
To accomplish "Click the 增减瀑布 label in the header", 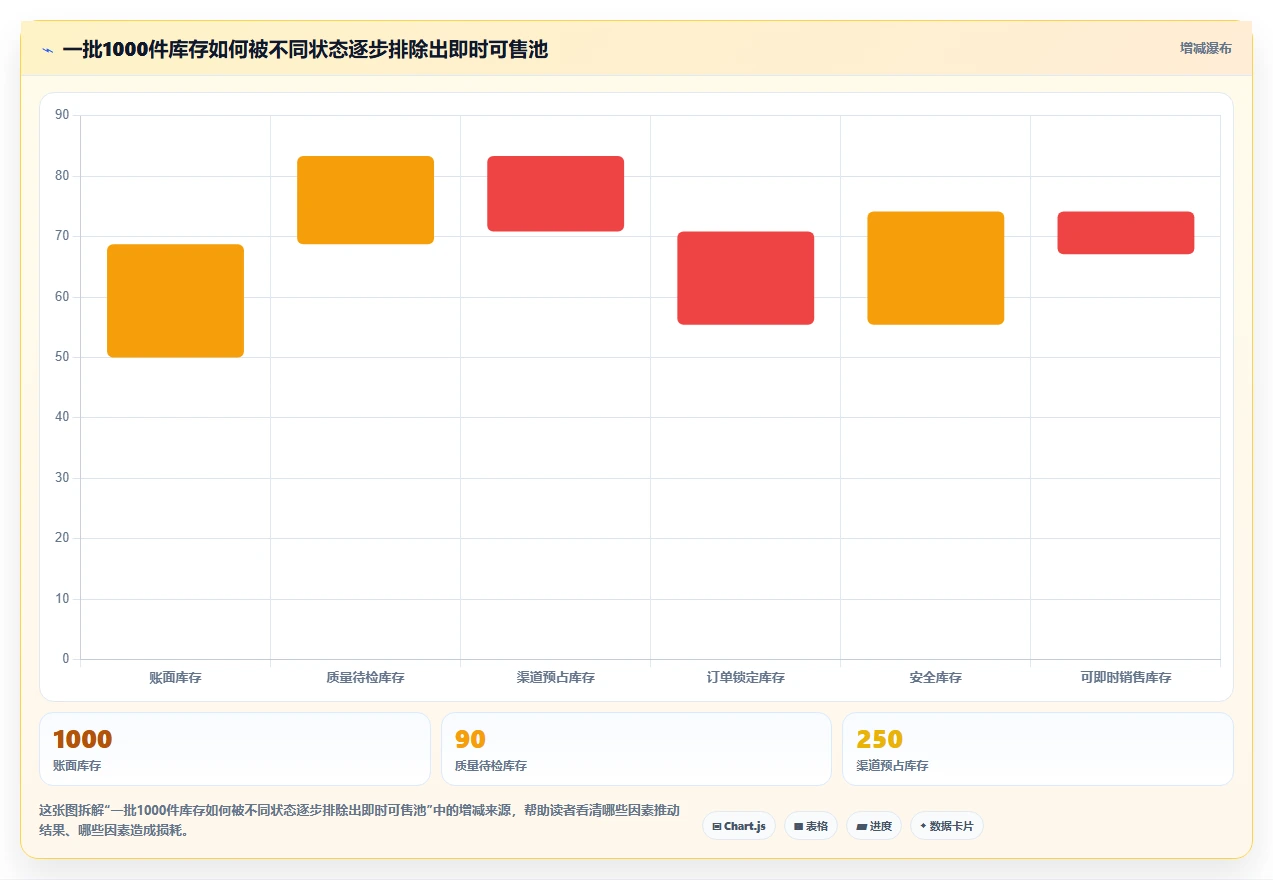I will point(1205,48).
